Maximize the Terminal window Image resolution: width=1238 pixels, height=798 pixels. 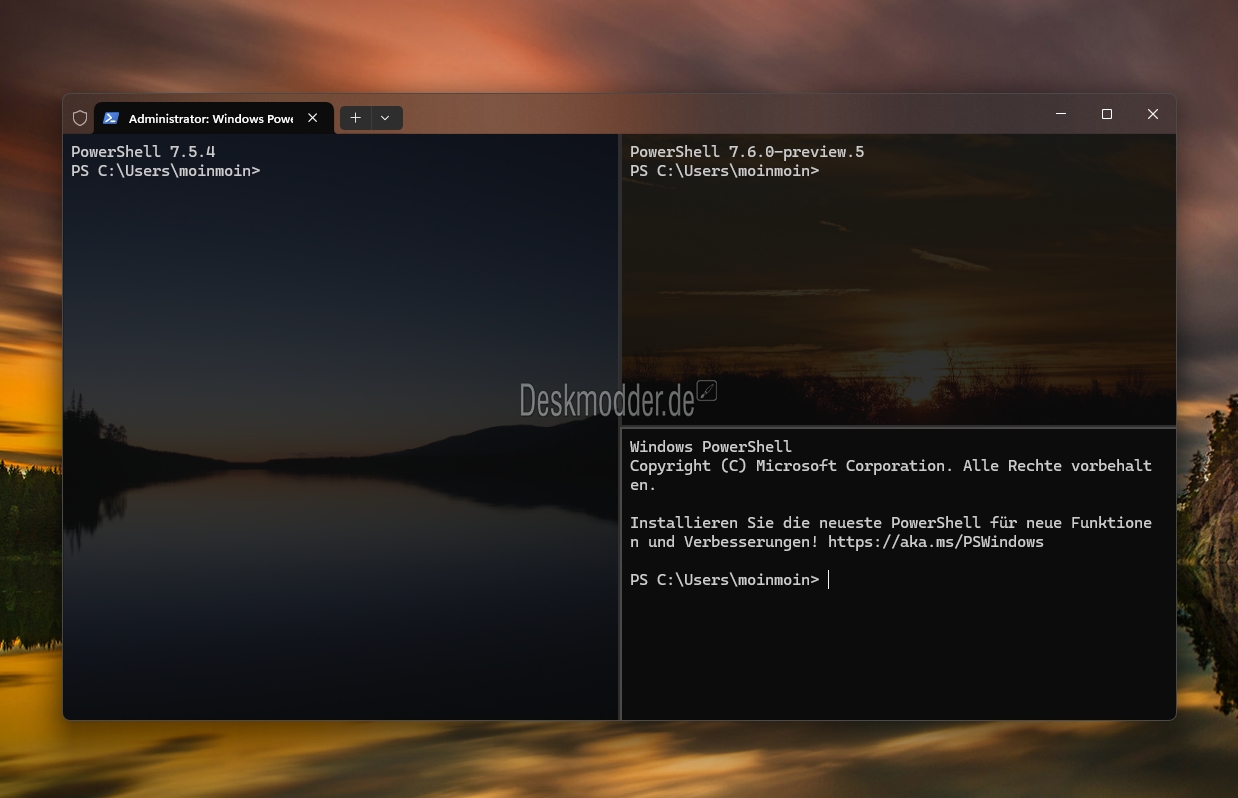click(1107, 115)
